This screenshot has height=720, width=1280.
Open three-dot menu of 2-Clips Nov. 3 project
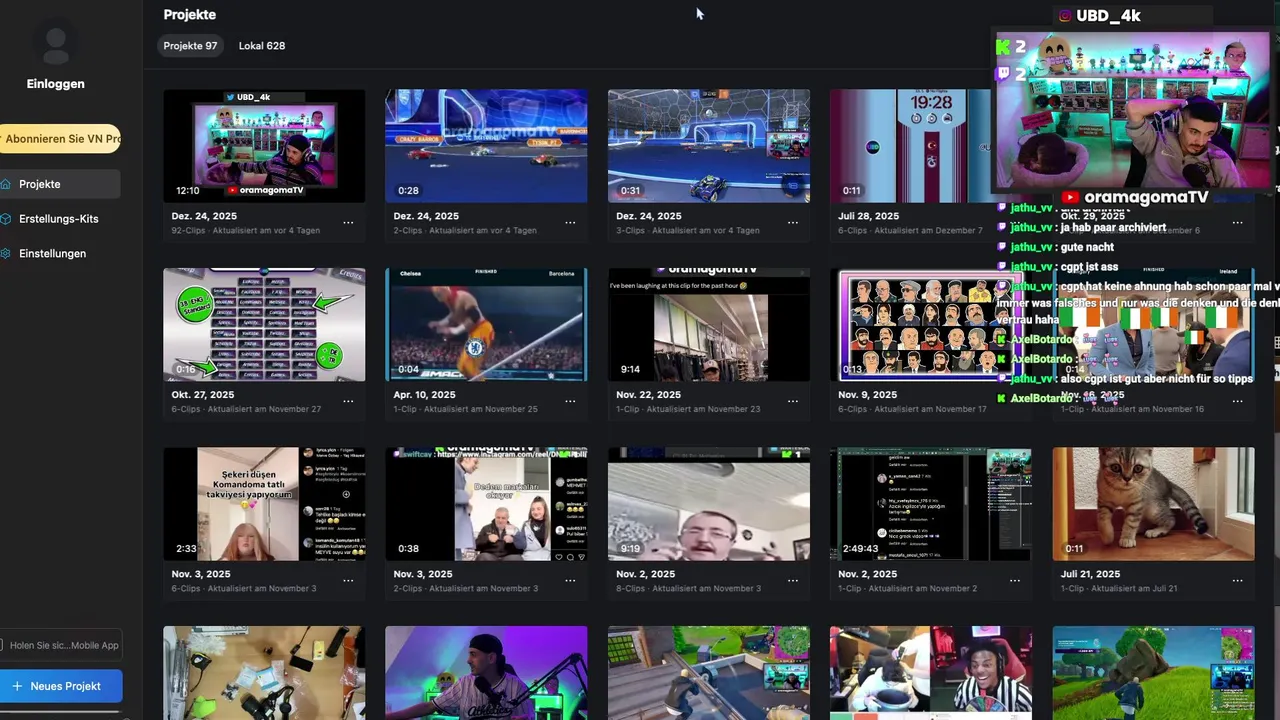point(570,580)
